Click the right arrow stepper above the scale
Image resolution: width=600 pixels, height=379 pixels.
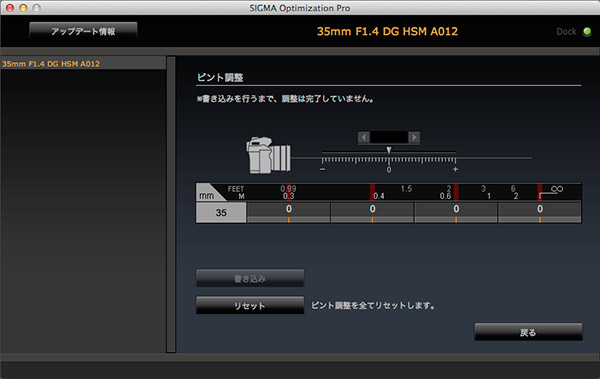[414, 137]
